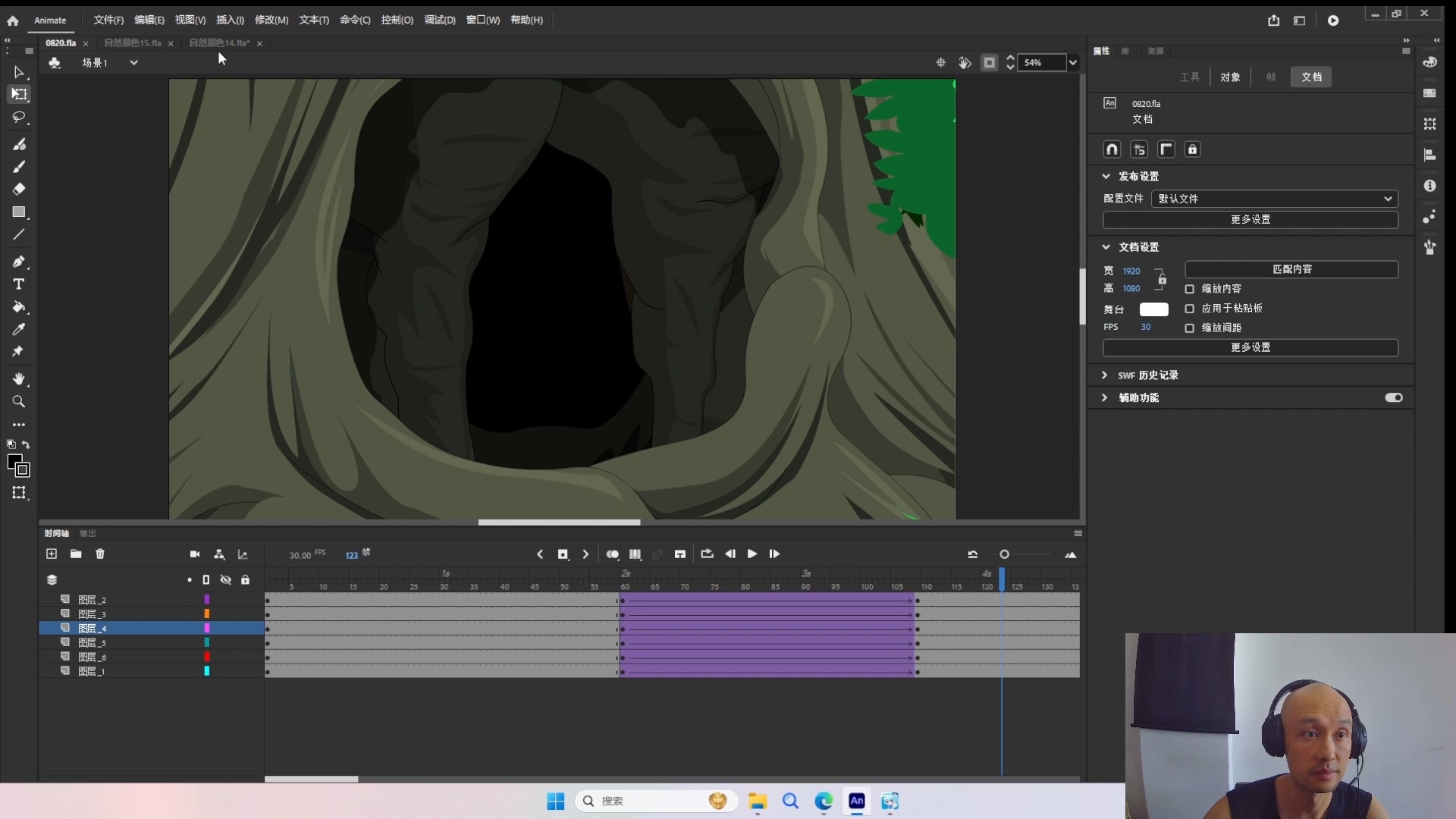This screenshot has height=819, width=1456.
Task: Enable the 应用于粘贴板 checkbox
Action: click(x=1189, y=309)
